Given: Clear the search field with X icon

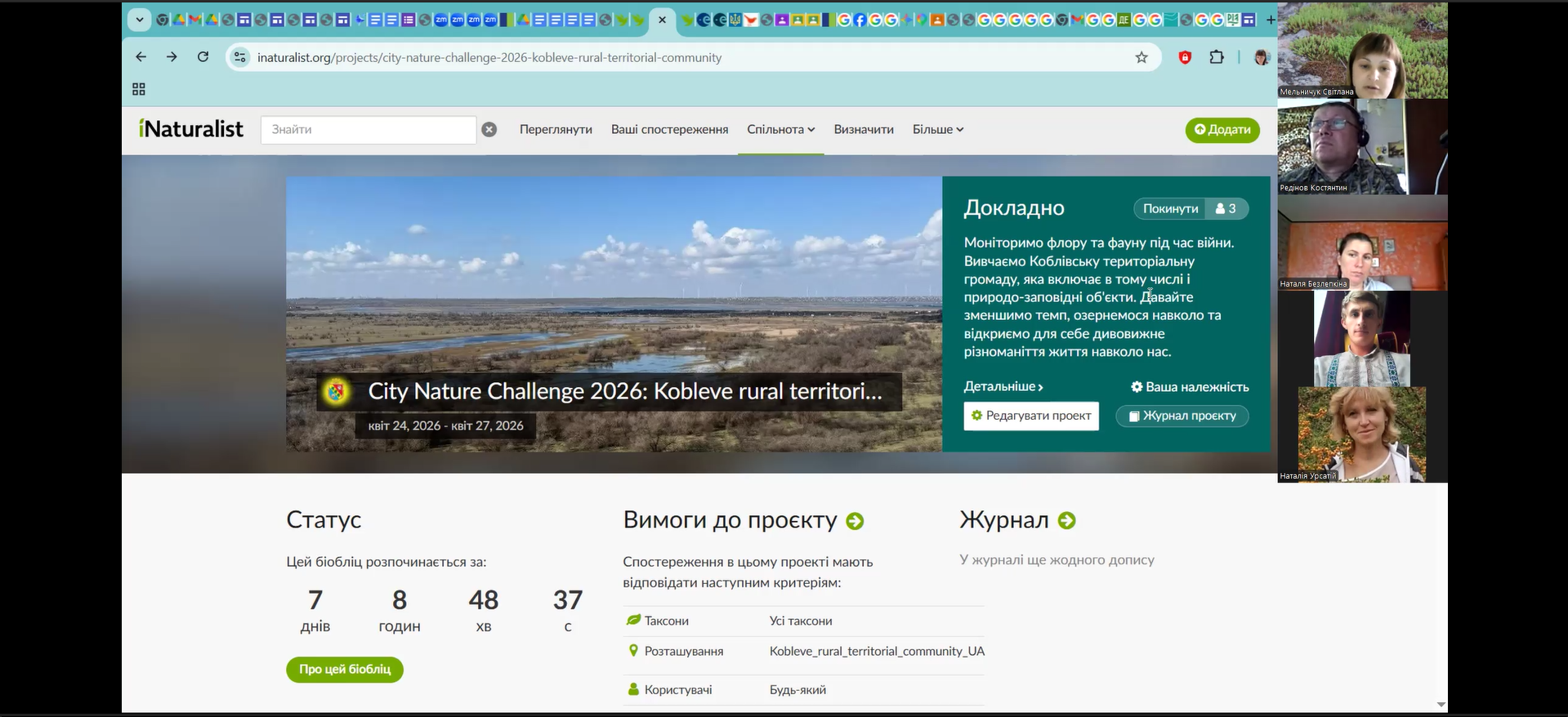Looking at the screenshot, I should pos(489,130).
